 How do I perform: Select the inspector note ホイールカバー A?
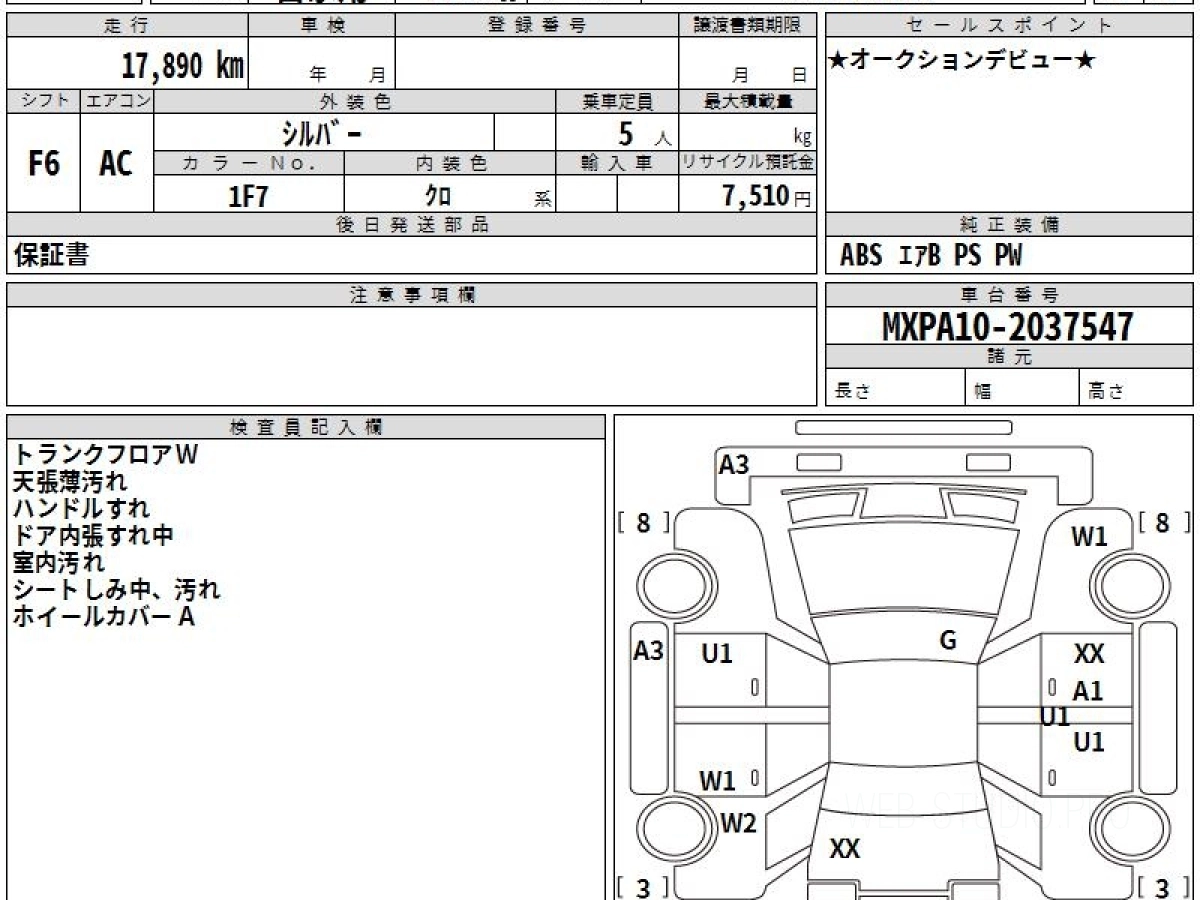104,617
